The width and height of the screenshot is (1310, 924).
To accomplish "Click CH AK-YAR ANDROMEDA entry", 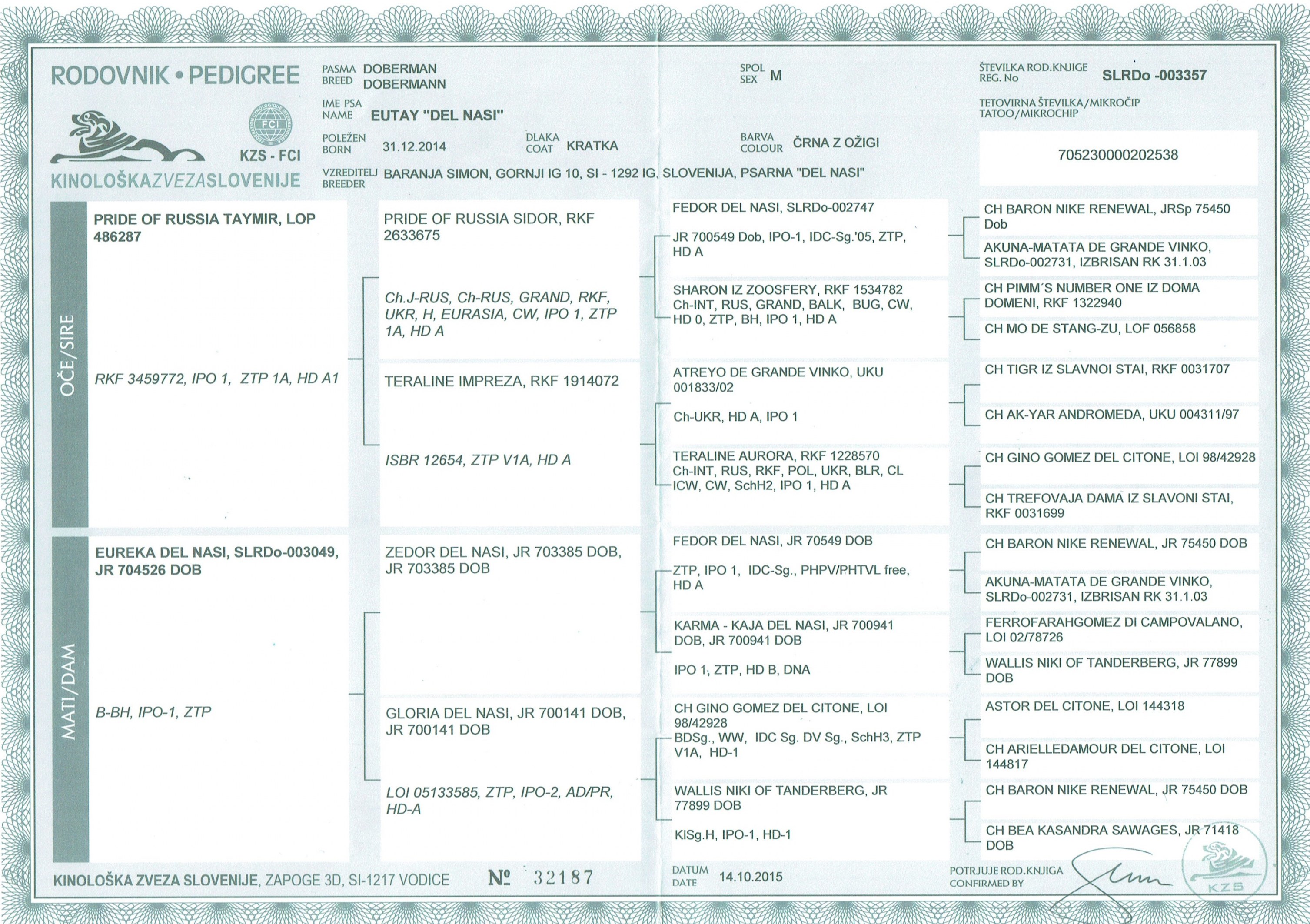I will click(x=1112, y=414).
